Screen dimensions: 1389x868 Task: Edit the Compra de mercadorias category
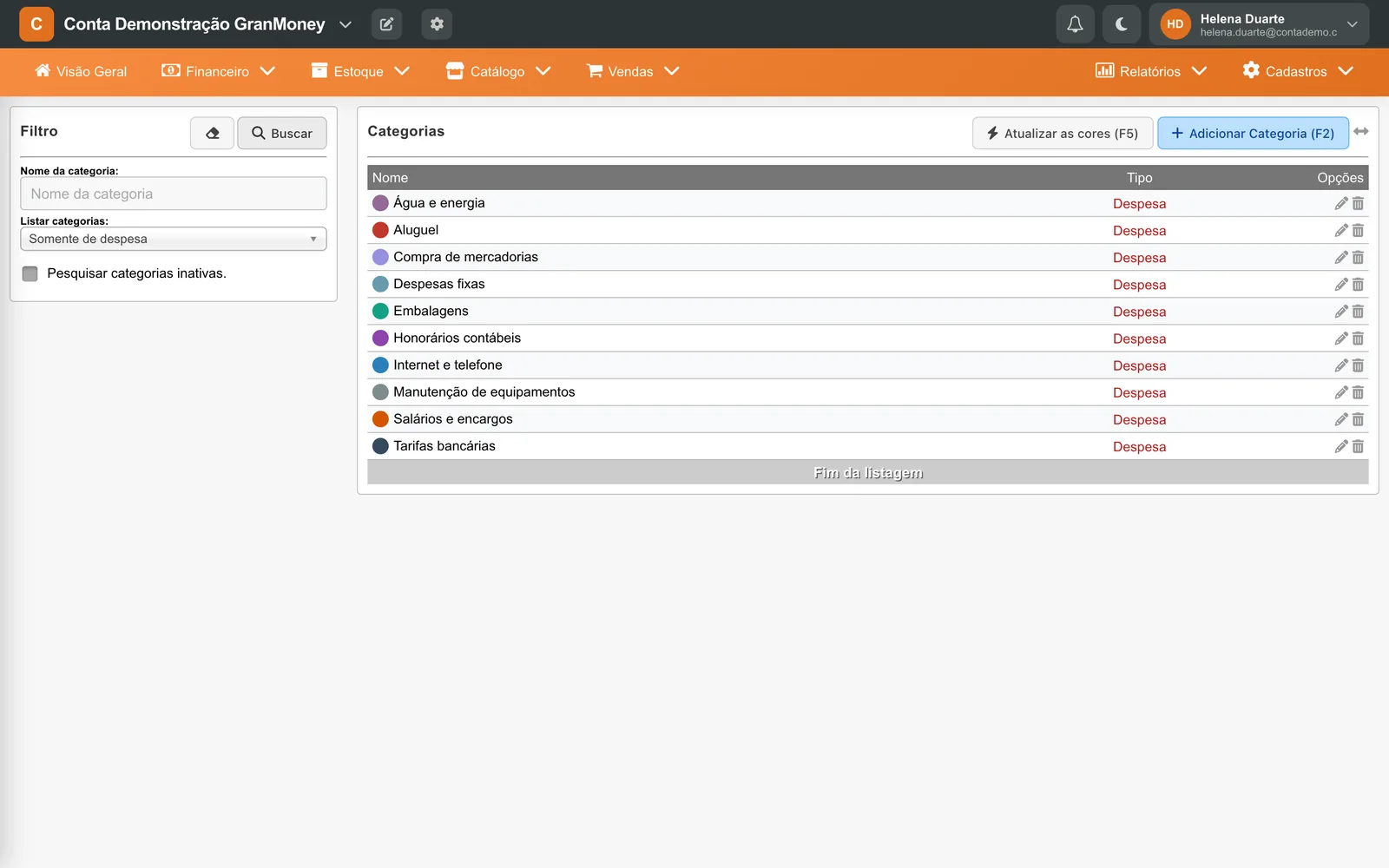click(x=1341, y=257)
